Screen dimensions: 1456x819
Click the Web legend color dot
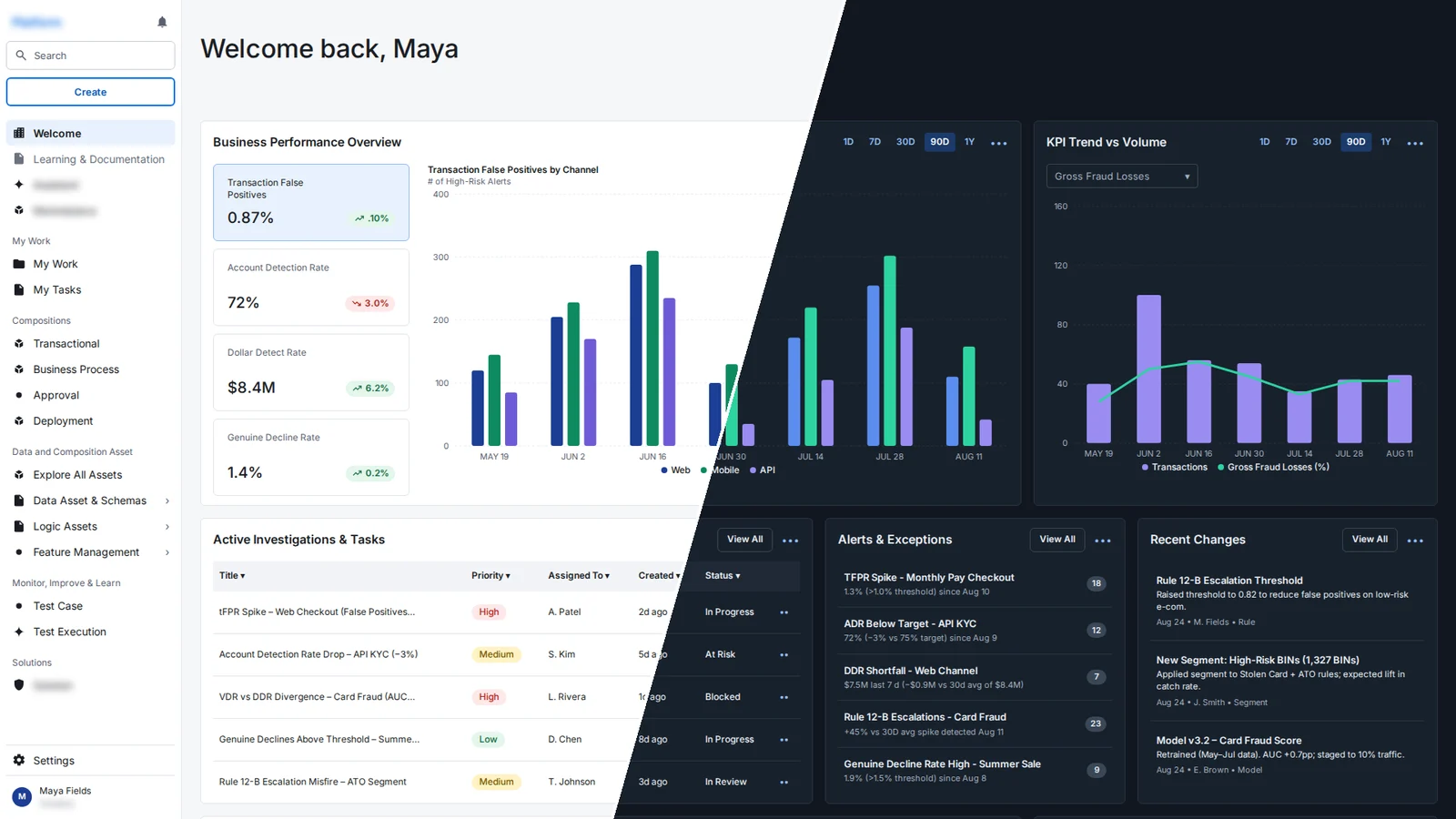[x=664, y=470]
